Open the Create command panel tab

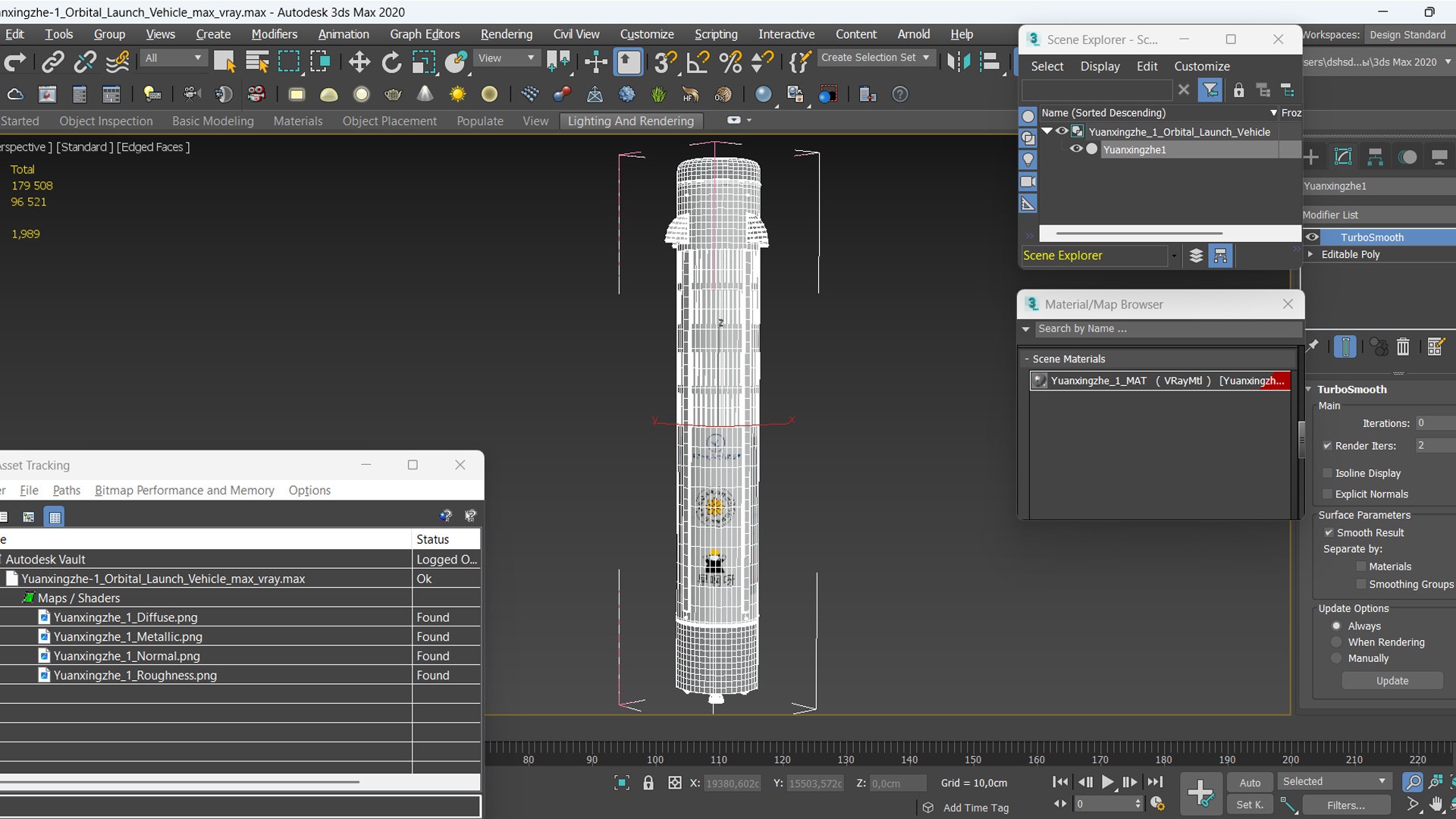click(x=1311, y=157)
